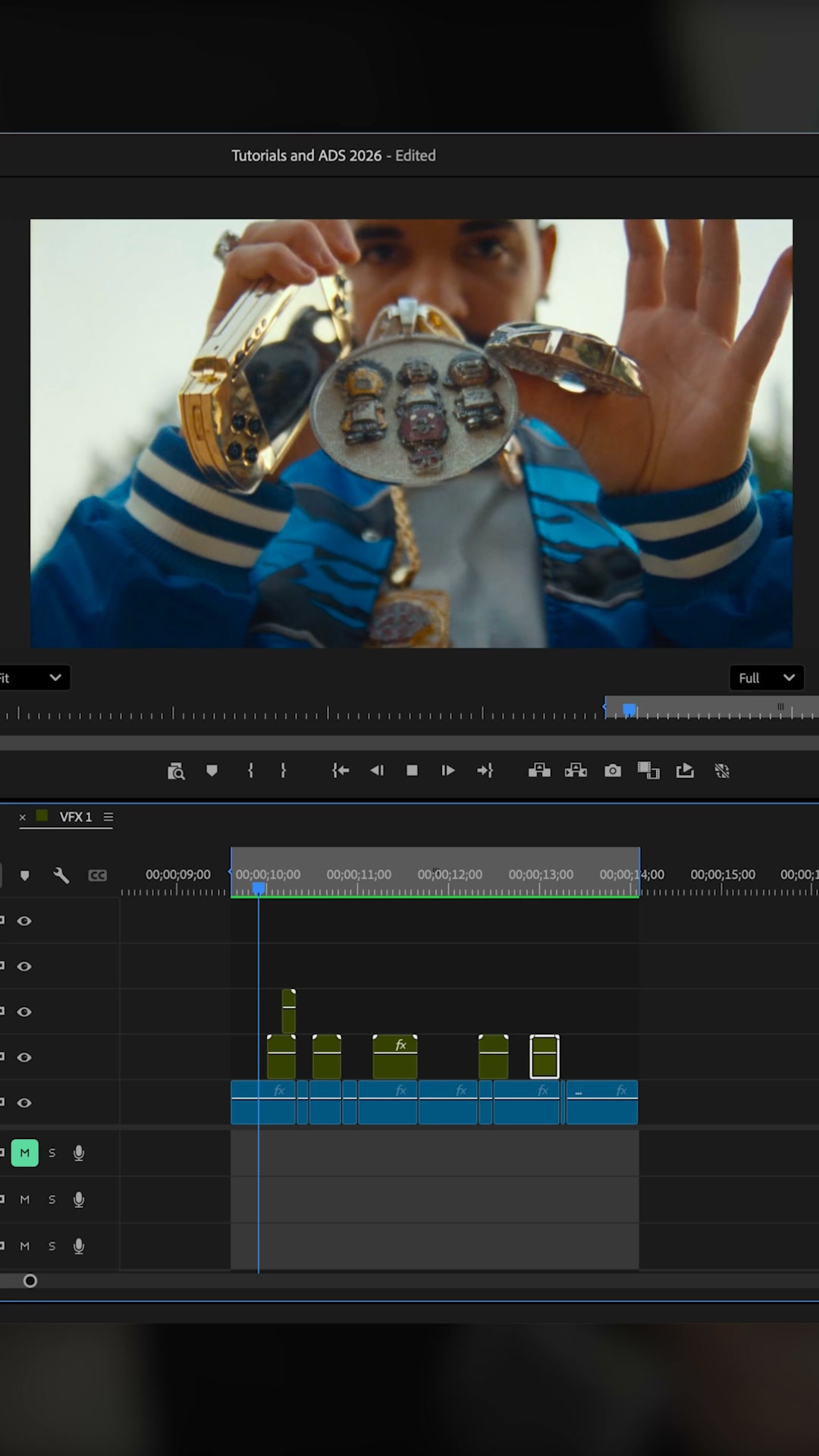
Task: Click the 00;00;15;00 mark on the ruler
Action: (723, 874)
